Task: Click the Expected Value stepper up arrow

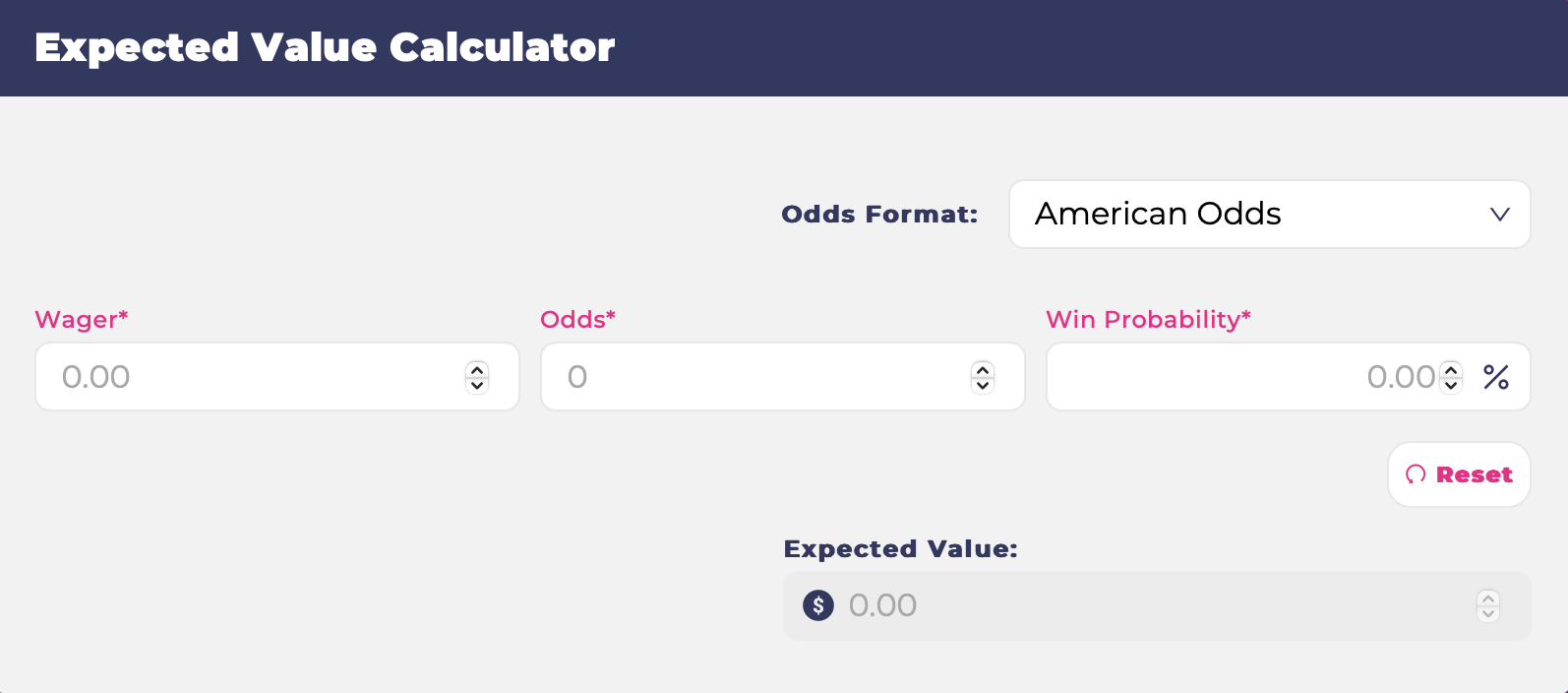Action: [x=1488, y=599]
